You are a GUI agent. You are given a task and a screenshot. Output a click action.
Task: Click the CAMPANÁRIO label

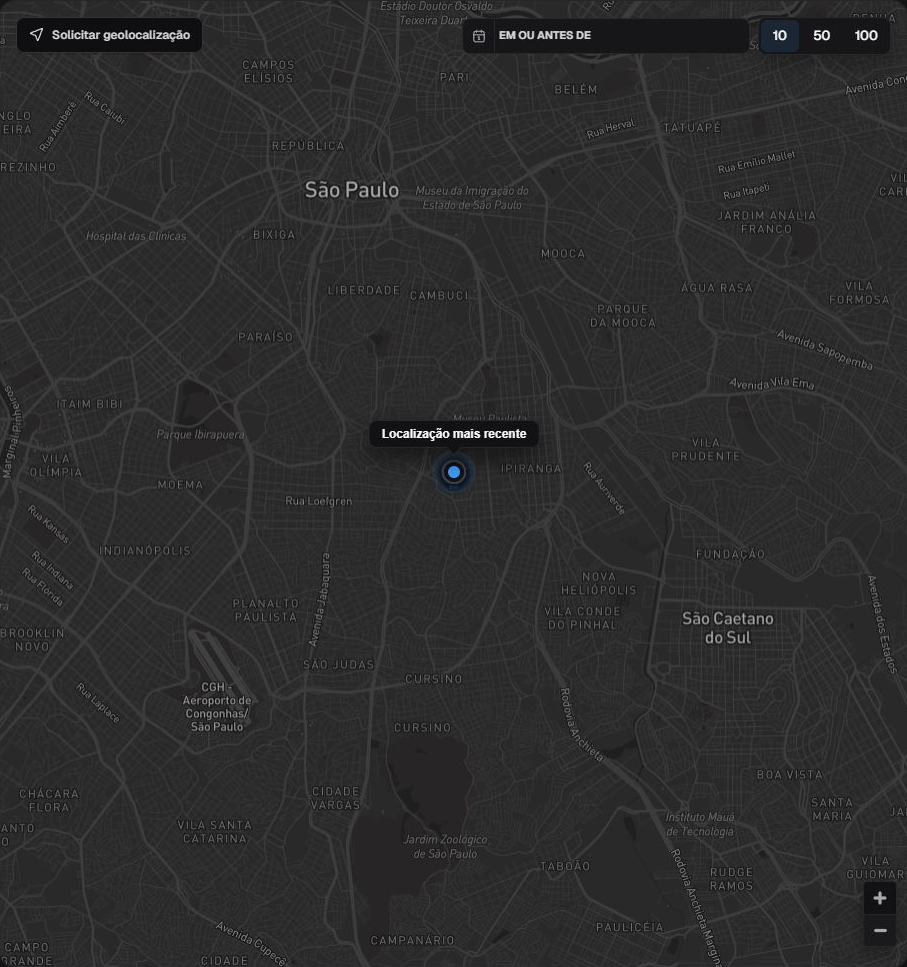(412, 940)
